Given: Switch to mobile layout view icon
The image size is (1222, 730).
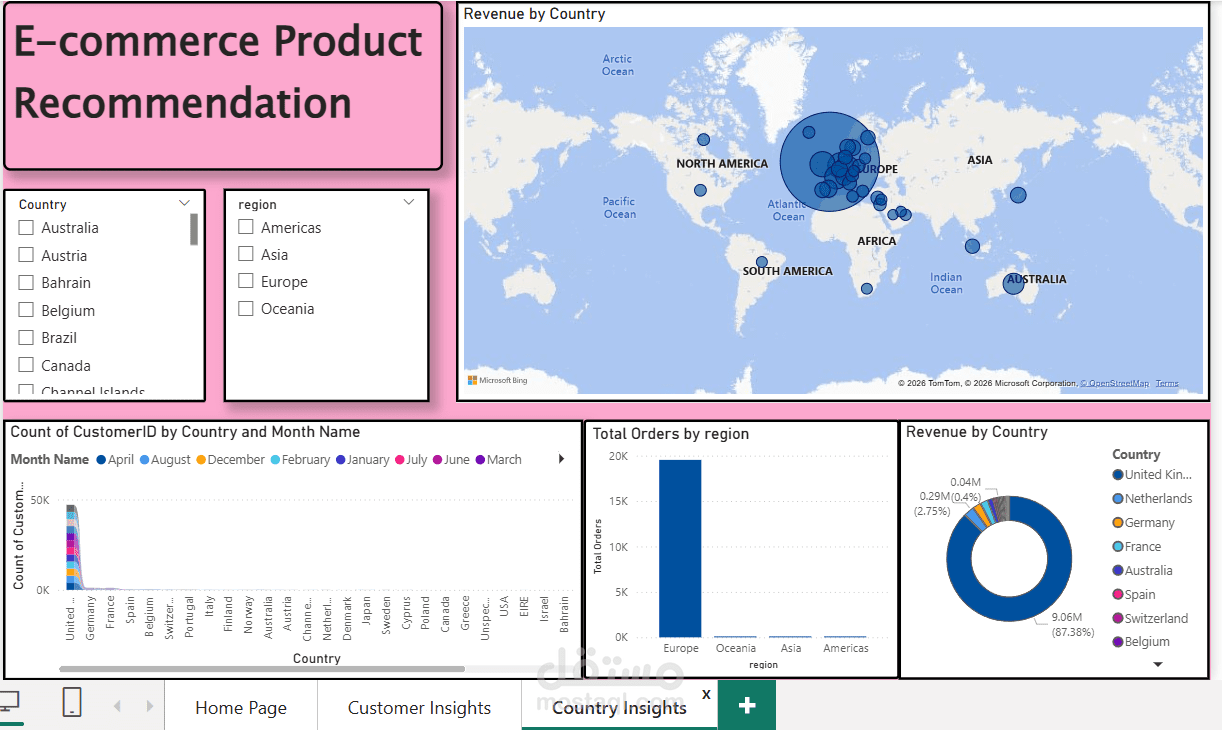Looking at the screenshot, I should 72,702.
